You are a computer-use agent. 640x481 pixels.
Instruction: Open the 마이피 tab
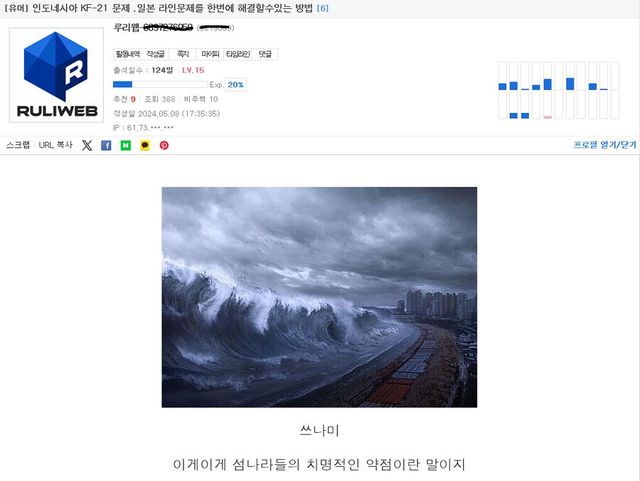(210, 54)
